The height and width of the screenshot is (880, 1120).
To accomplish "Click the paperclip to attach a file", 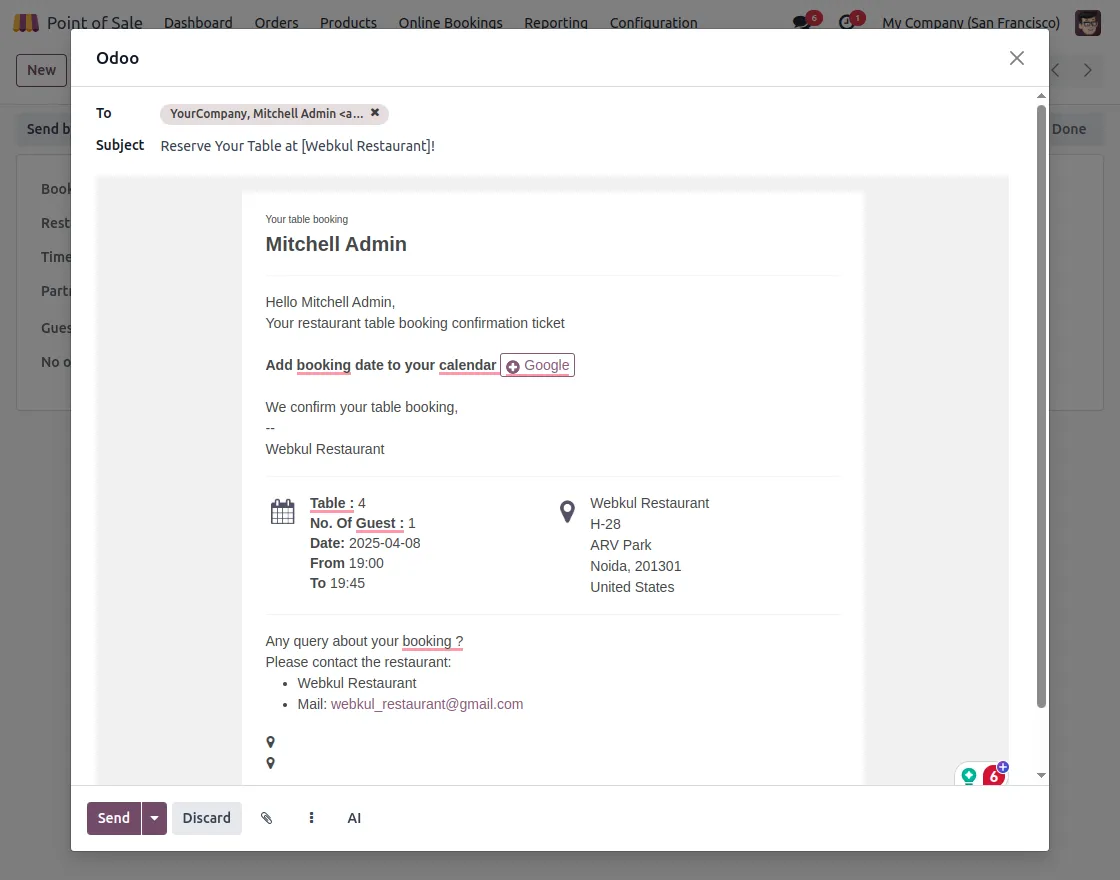I will pos(266,818).
